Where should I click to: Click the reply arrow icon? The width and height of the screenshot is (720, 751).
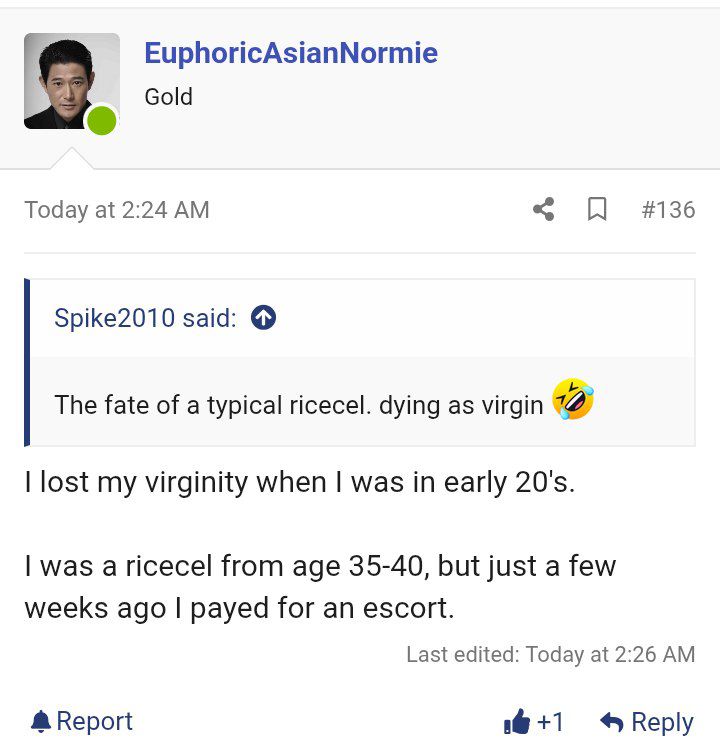click(x=611, y=722)
